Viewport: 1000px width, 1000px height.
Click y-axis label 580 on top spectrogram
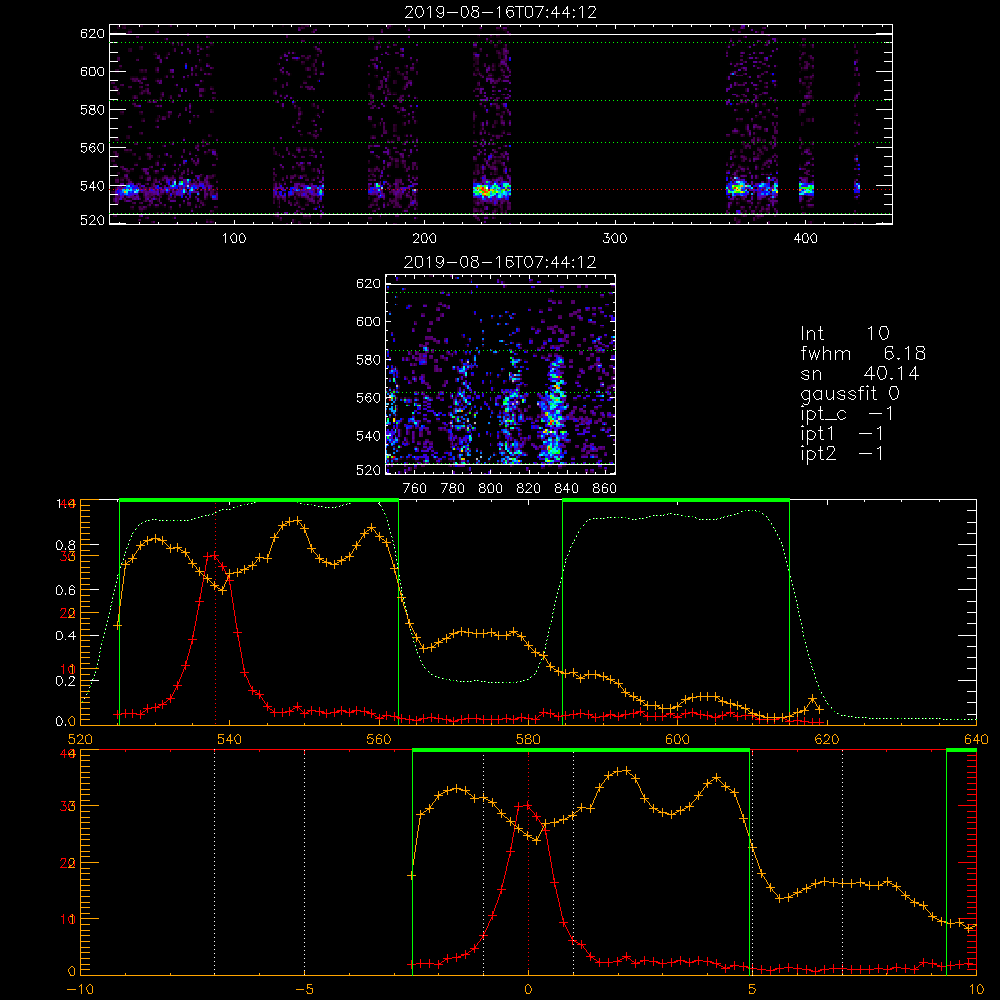(x=92, y=110)
